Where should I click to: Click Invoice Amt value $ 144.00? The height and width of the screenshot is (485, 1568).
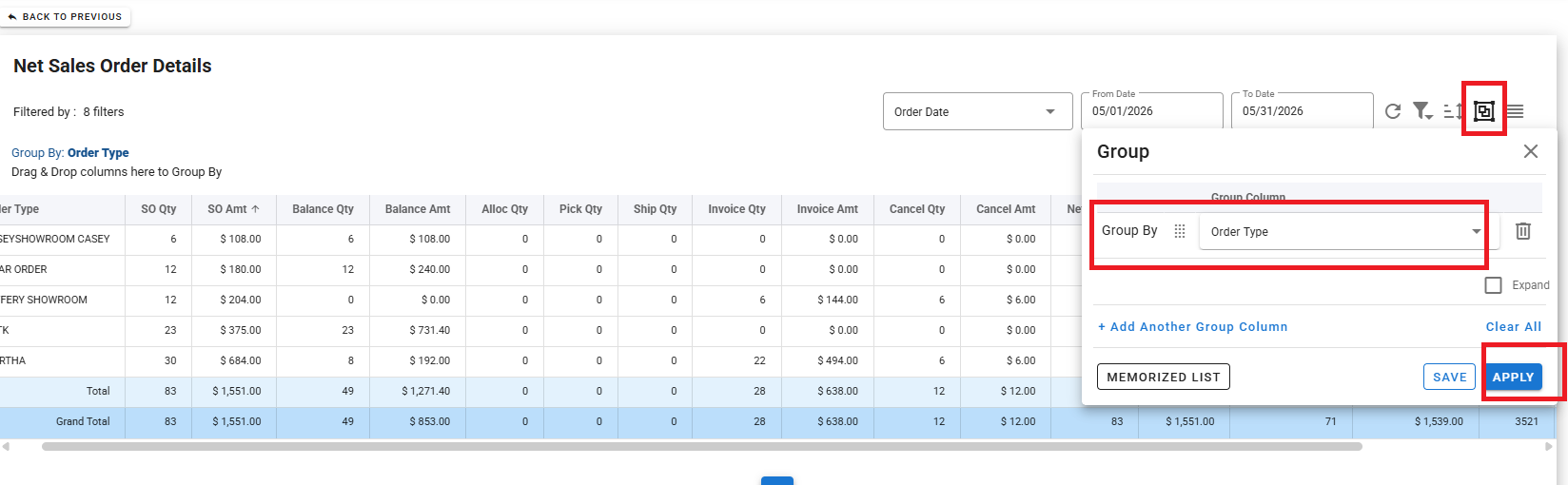coord(837,300)
